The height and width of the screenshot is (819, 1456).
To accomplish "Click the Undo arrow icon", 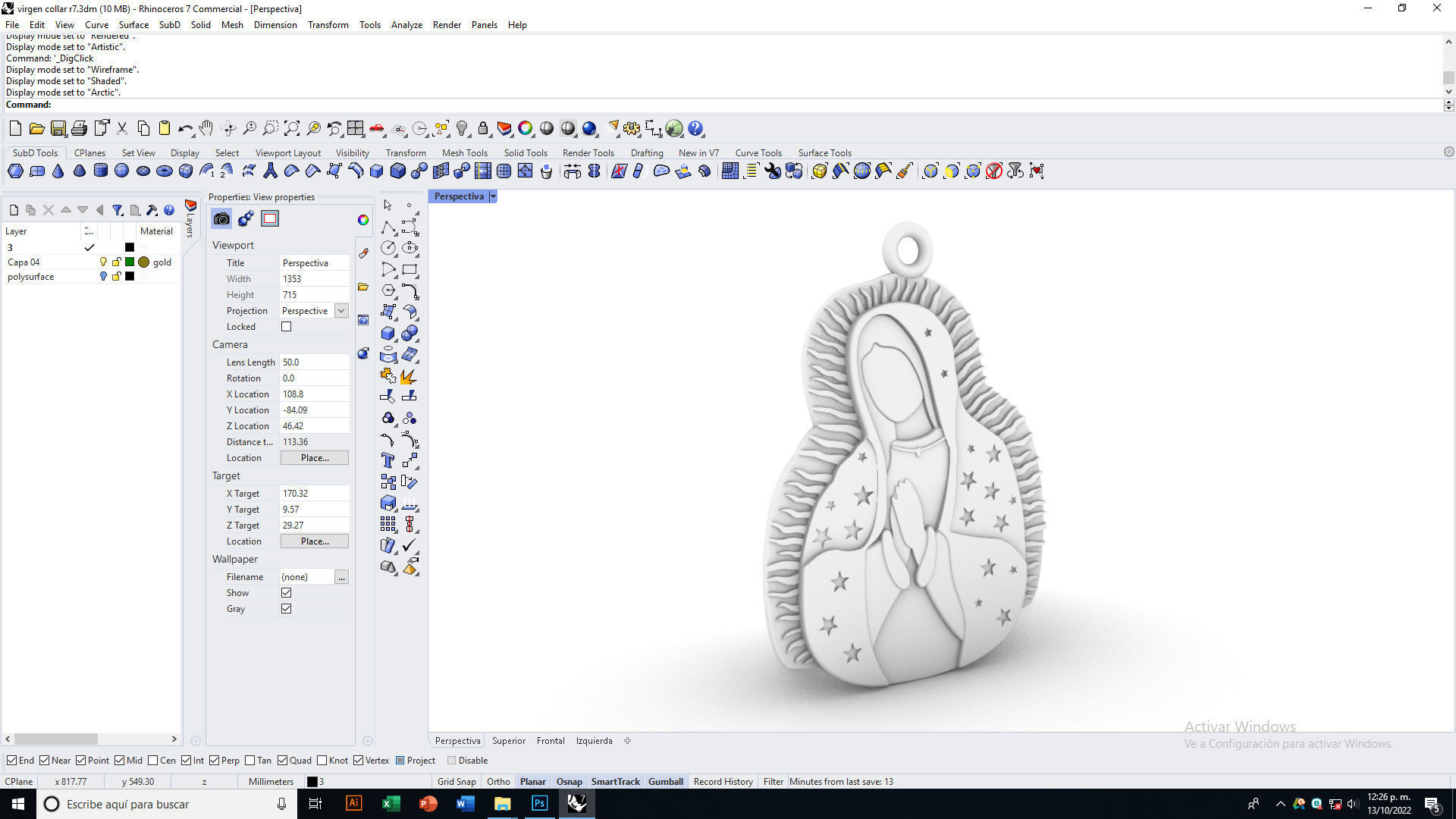I will pos(185,129).
